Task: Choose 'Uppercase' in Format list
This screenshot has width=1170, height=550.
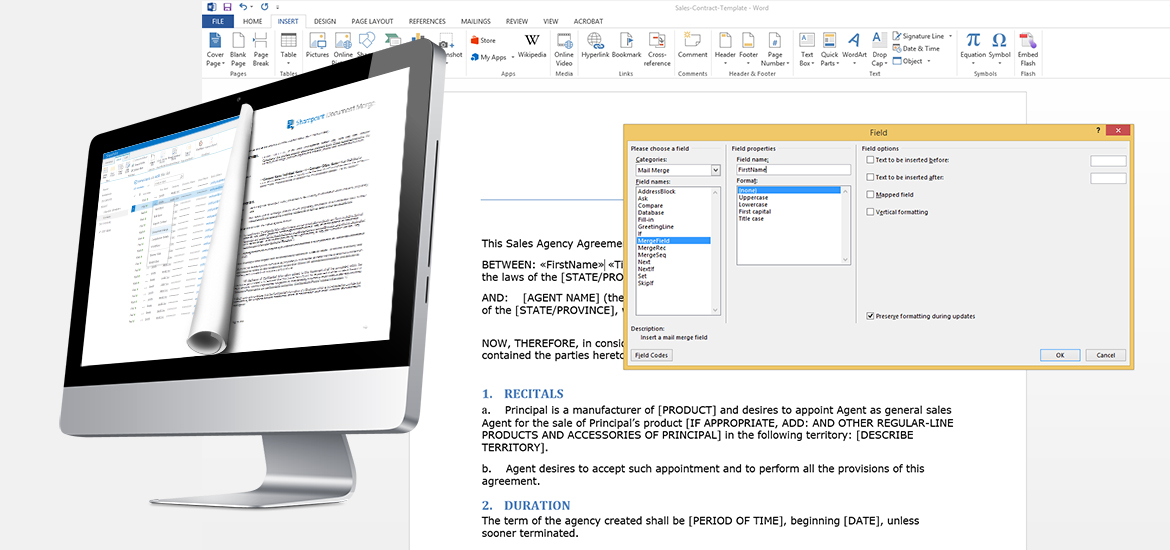Action: [x=753, y=198]
